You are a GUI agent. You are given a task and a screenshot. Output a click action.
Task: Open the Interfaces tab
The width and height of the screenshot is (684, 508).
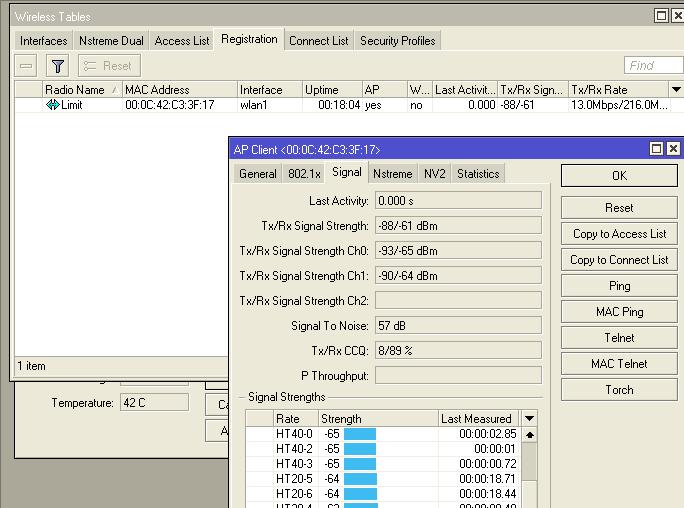tap(44, 41)
